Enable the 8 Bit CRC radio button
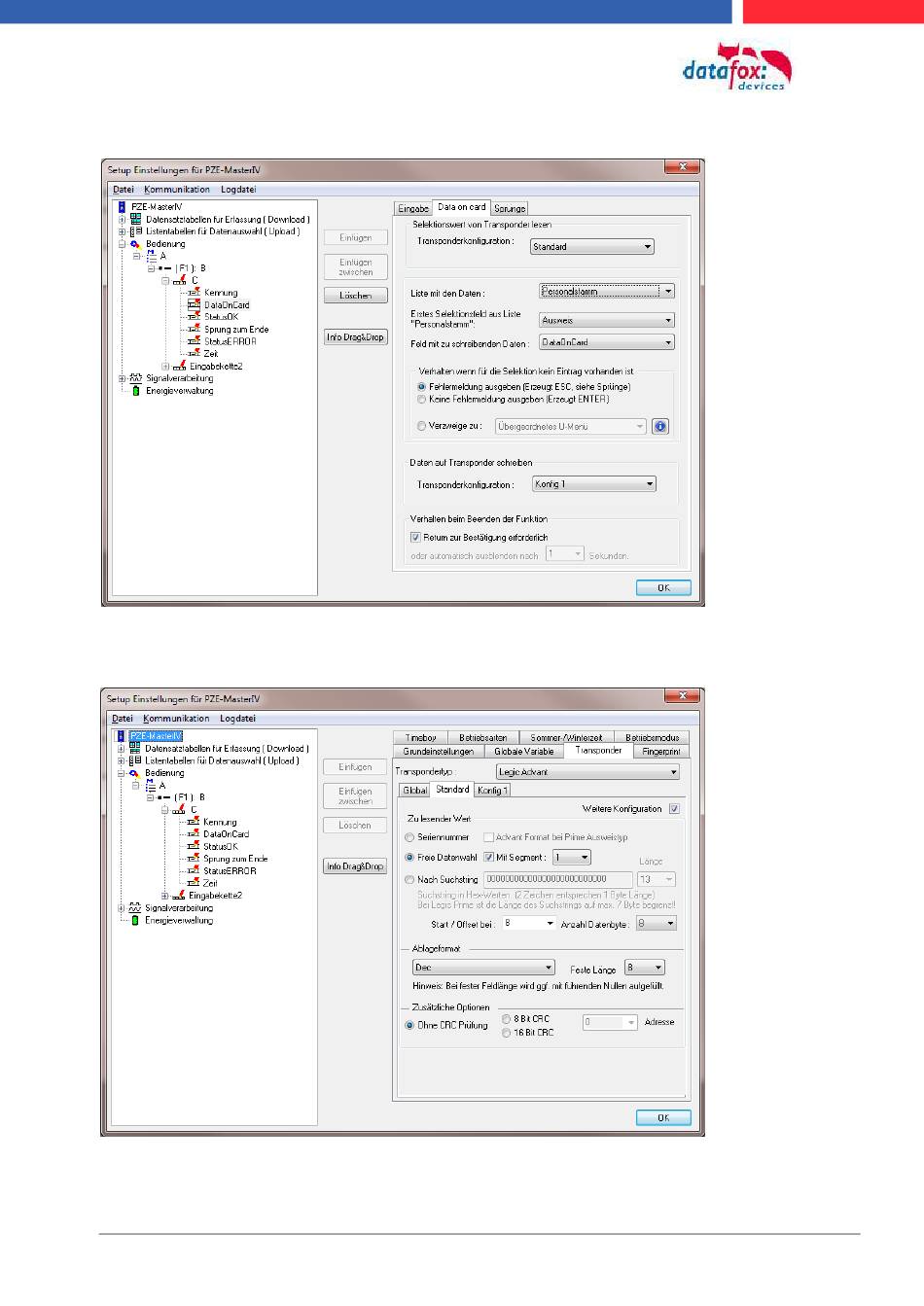Viewport: 924px width, 1306px height. [506, 1019]
